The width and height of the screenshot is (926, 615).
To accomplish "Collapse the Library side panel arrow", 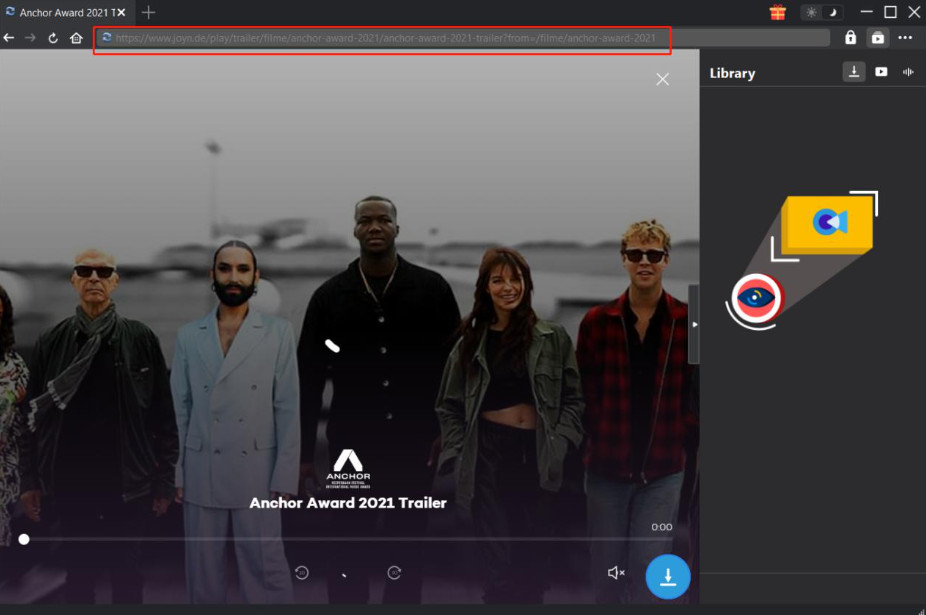I will [694, 324].
